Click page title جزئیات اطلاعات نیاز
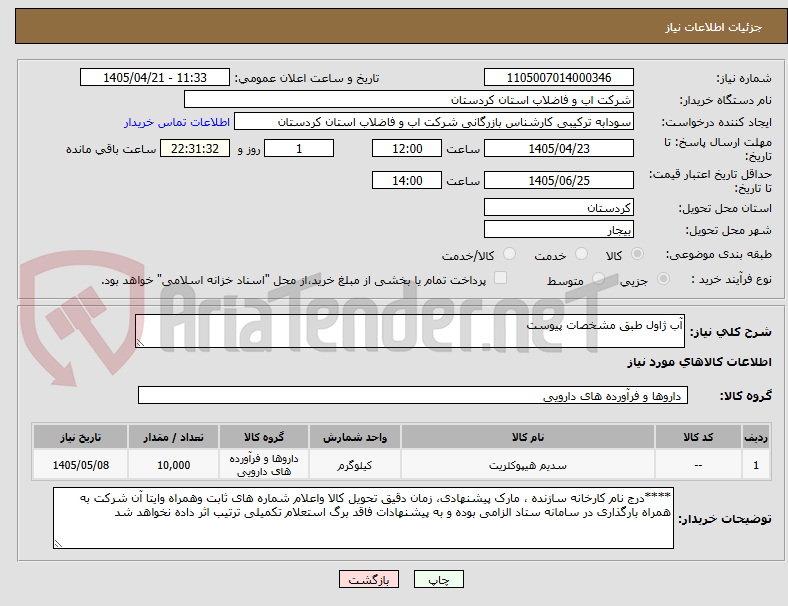This screenshot has width=788, height=606. [x=713, y=27]
